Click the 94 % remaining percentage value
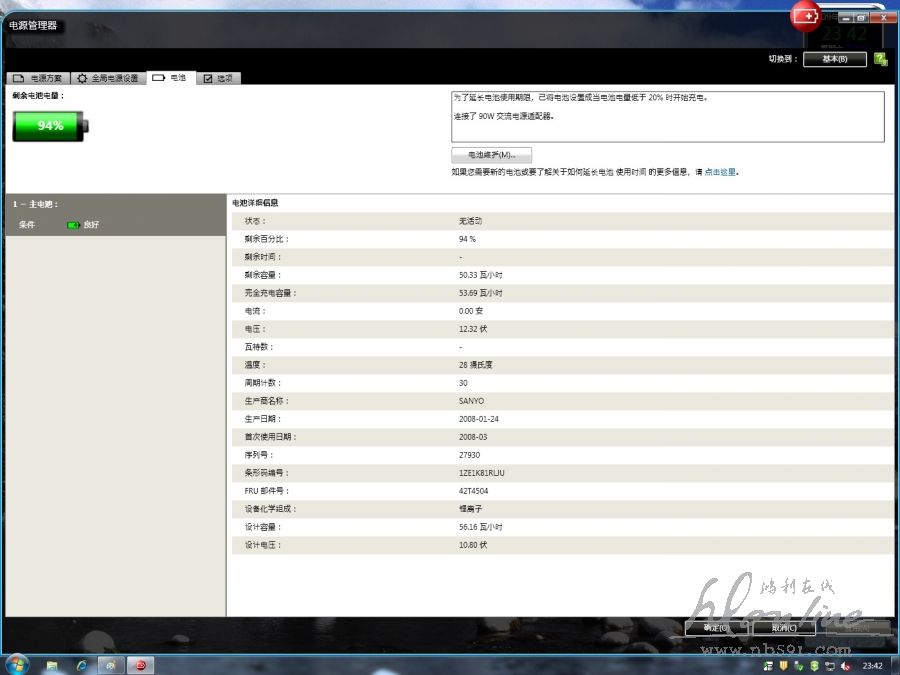900x675 pixels. (467, 239)
